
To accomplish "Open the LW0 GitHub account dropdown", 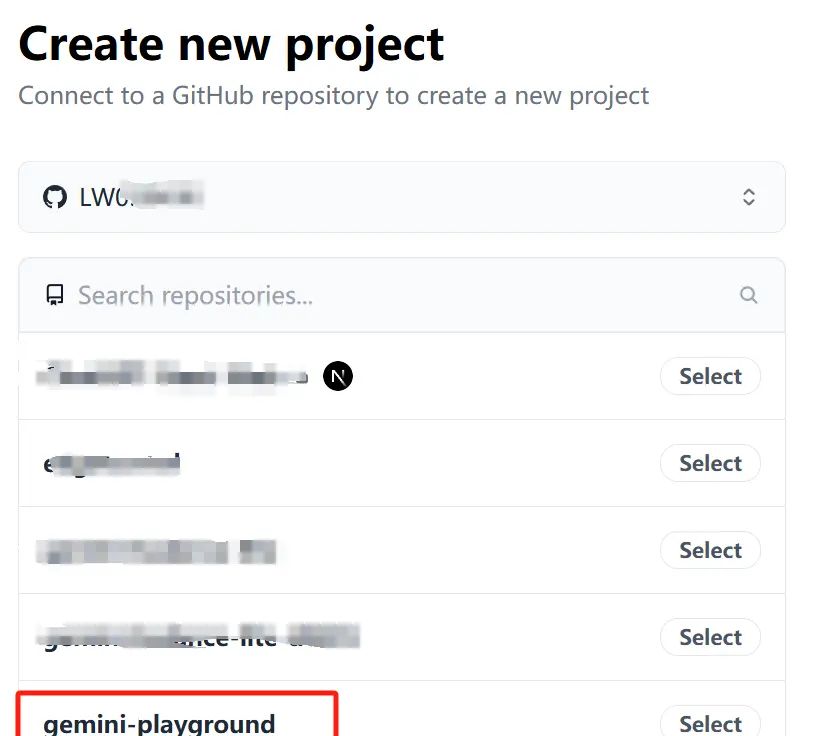I will point(401,197).
